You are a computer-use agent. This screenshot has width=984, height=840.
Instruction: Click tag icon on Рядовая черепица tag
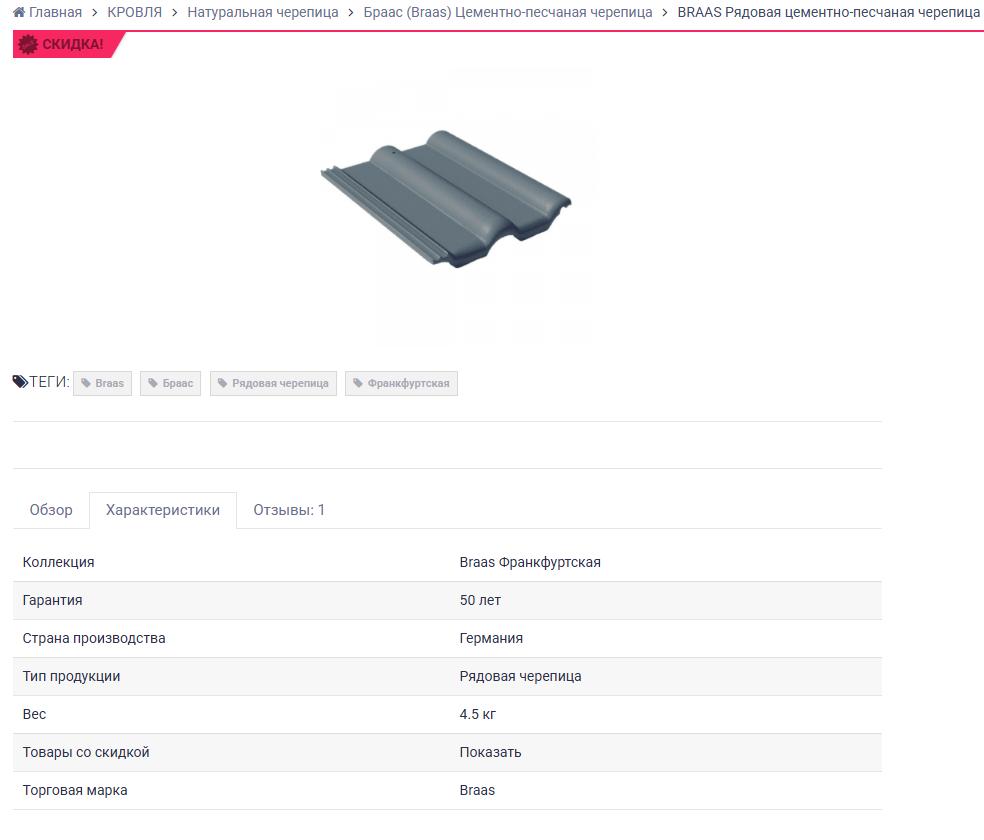click(x=222, y=383)
